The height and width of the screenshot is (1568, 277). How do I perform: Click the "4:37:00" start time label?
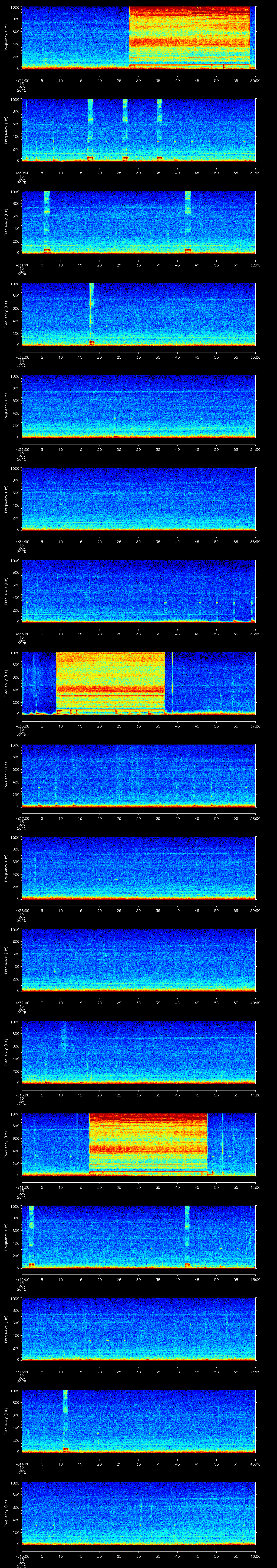tap(22, 818)
